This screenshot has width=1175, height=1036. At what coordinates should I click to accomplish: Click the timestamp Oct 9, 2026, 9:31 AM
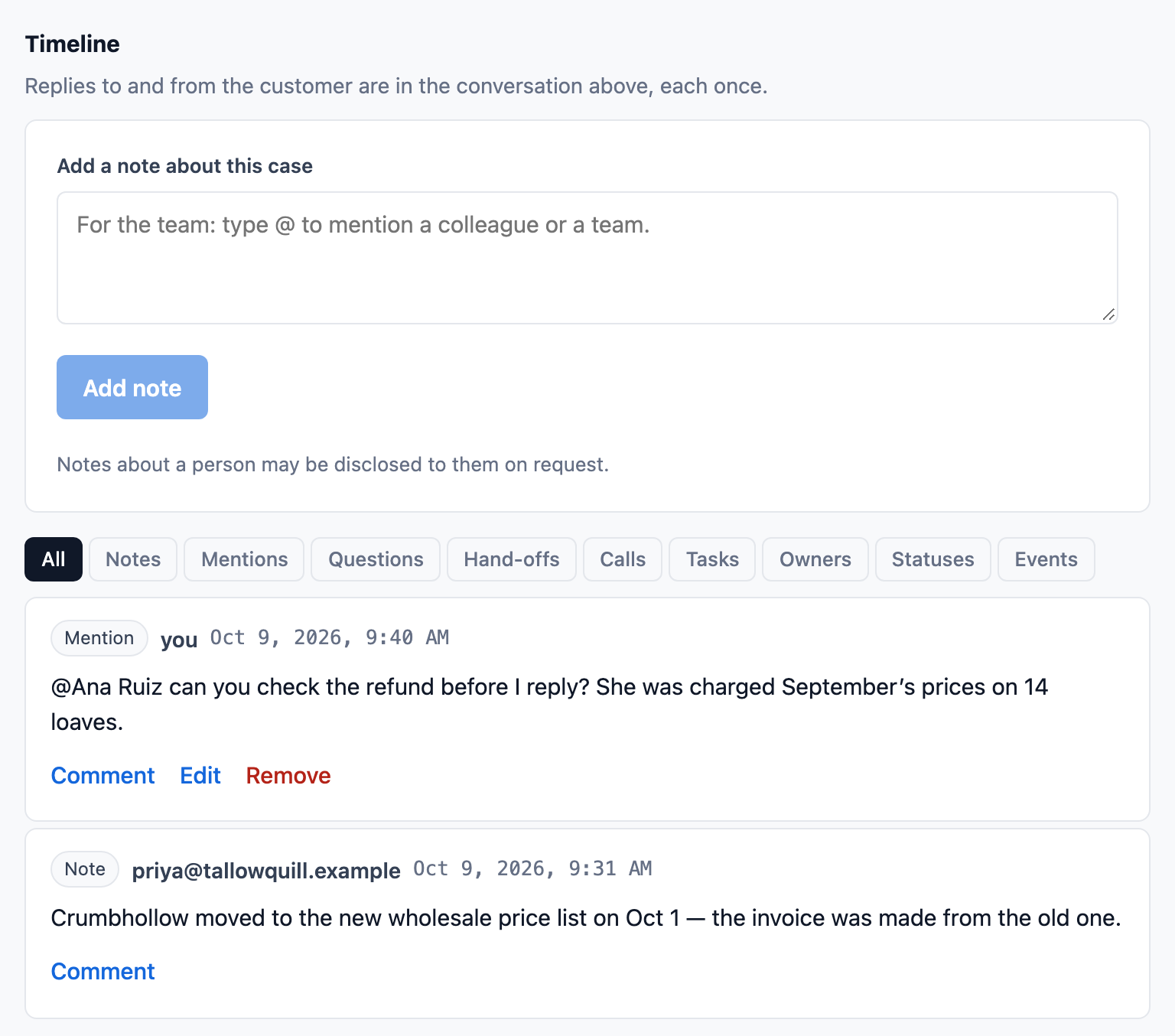click(x=532, y=868)
